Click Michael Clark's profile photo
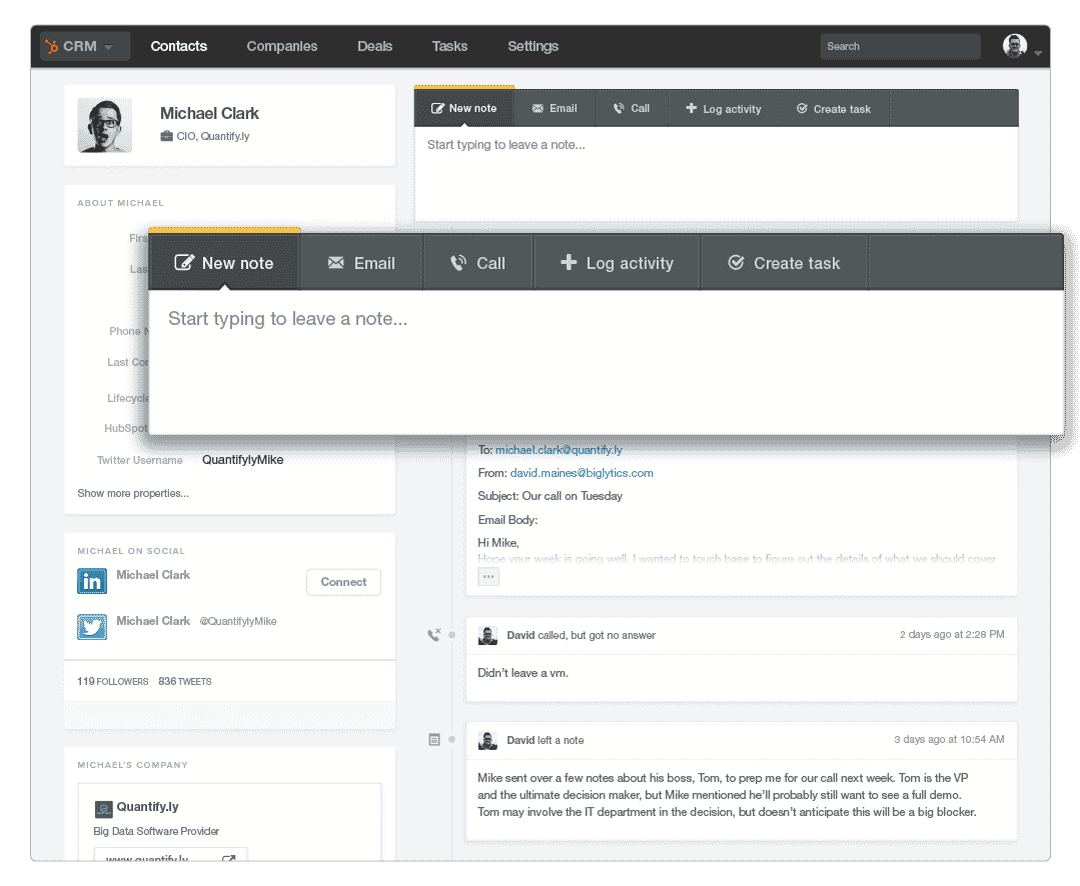1080x886 pixels. click(105, 125)
